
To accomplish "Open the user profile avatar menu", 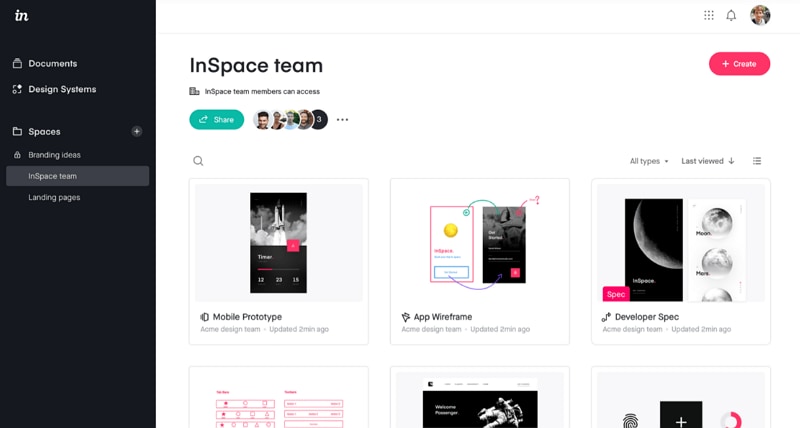I will click(760, 15).
